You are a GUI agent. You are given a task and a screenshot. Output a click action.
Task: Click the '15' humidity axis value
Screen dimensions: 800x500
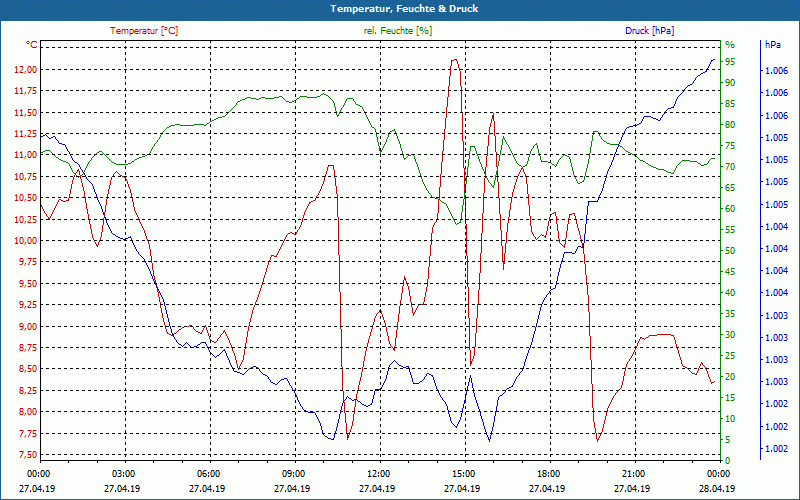pyautogui.click(x=730, y=398)
